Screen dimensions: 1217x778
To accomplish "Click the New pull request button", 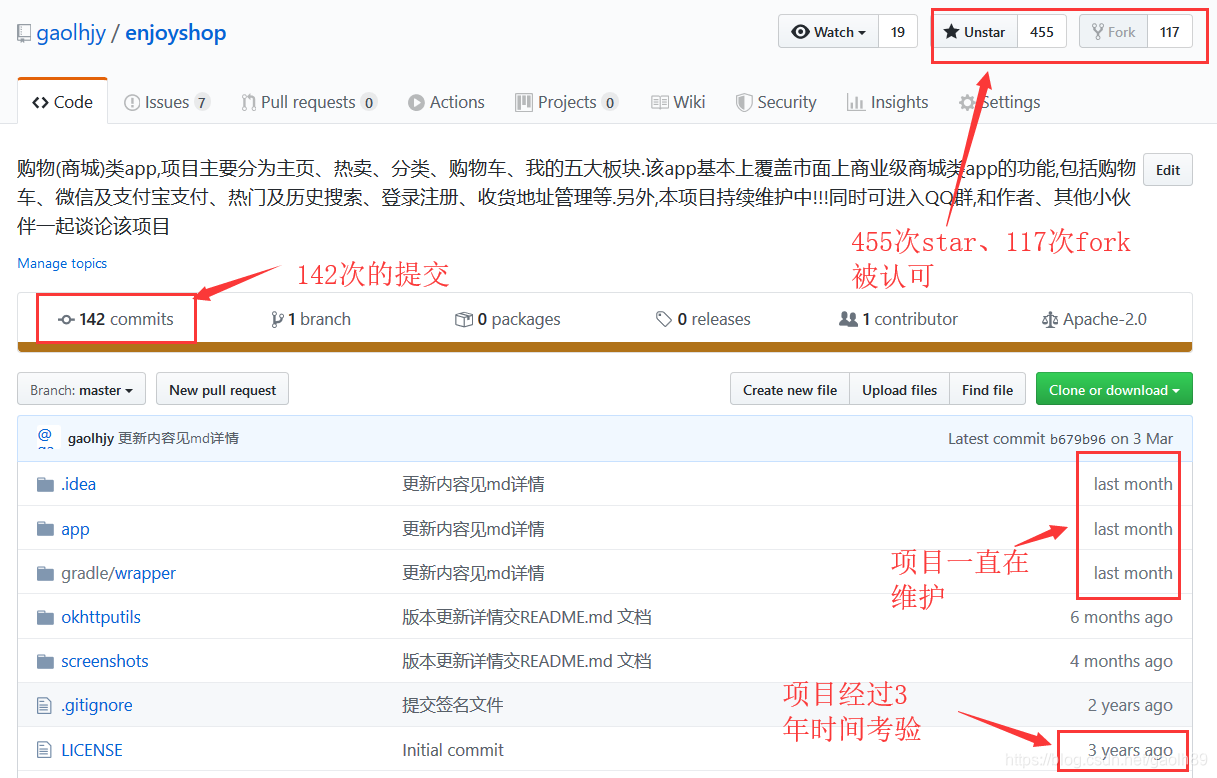I will coord(222,390).
